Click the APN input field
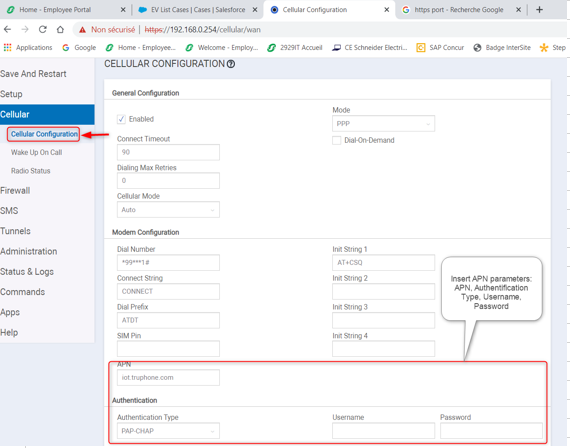This screenshot has width=570, height=448. tap(168, 377)
